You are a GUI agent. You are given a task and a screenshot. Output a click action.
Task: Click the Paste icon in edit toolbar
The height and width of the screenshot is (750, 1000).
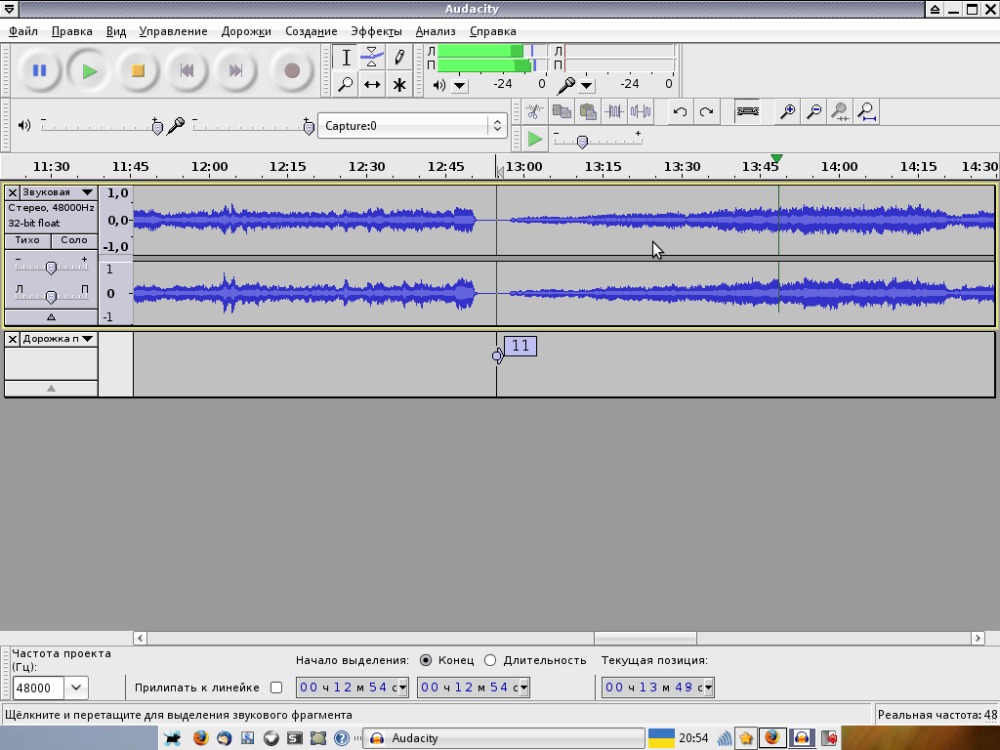point(587,112)
